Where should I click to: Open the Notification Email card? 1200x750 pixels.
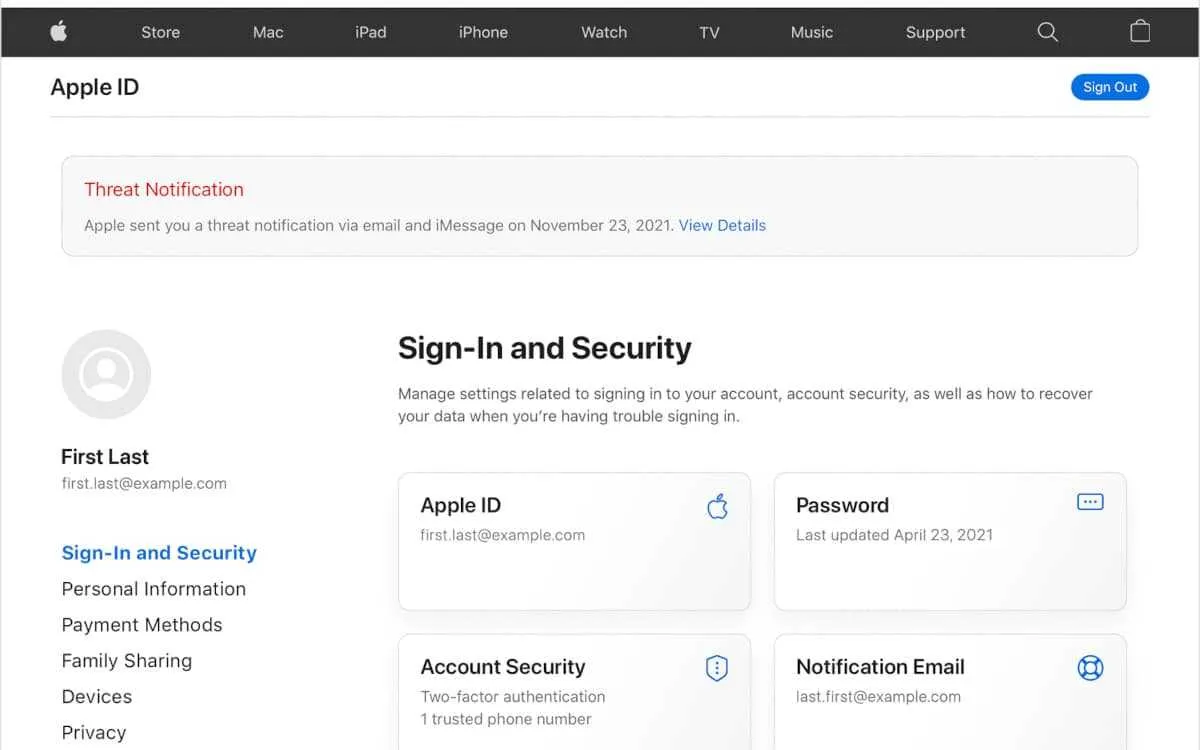(950, 692)
